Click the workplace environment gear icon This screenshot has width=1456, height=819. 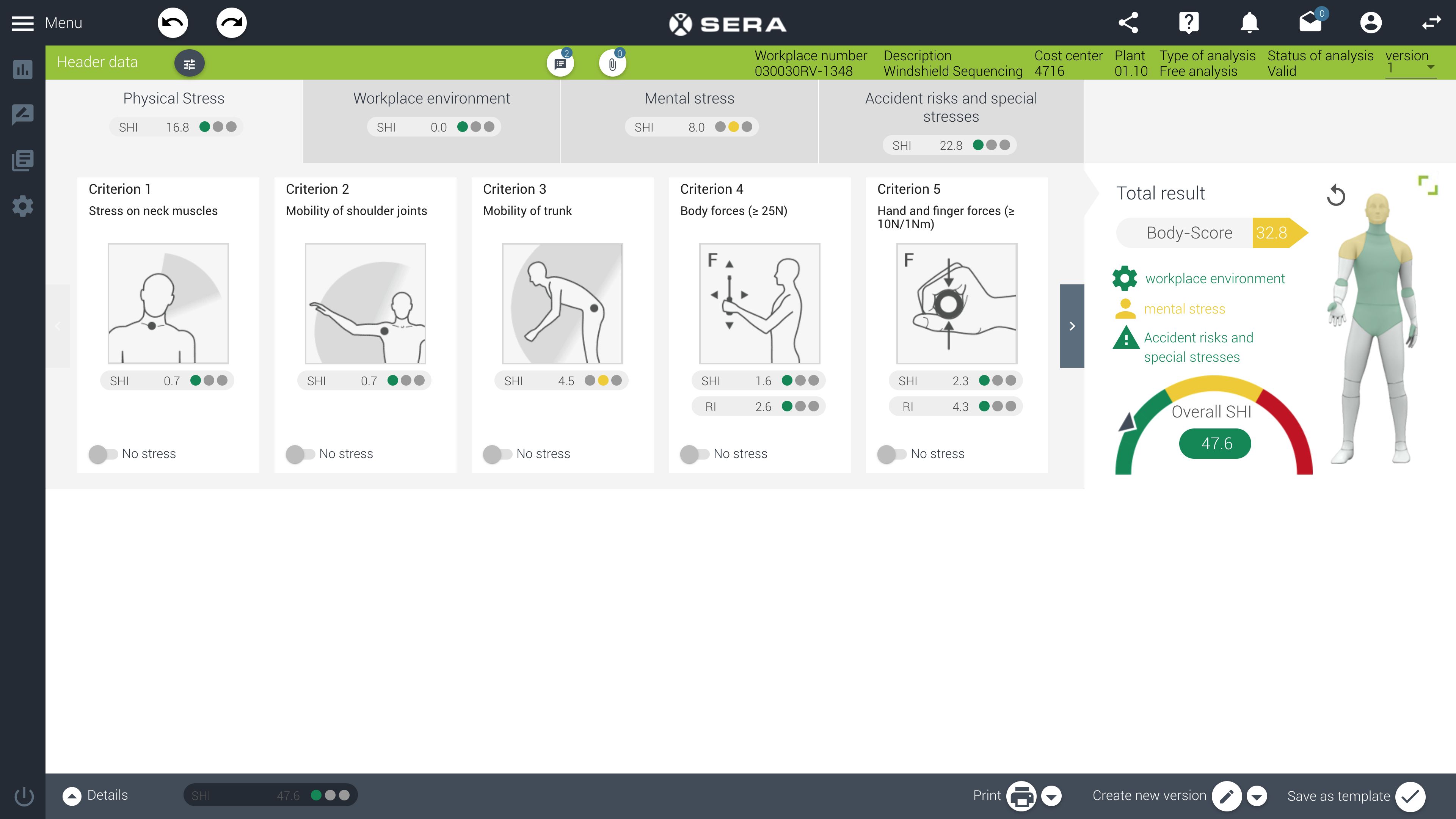tap(1125, 278)
